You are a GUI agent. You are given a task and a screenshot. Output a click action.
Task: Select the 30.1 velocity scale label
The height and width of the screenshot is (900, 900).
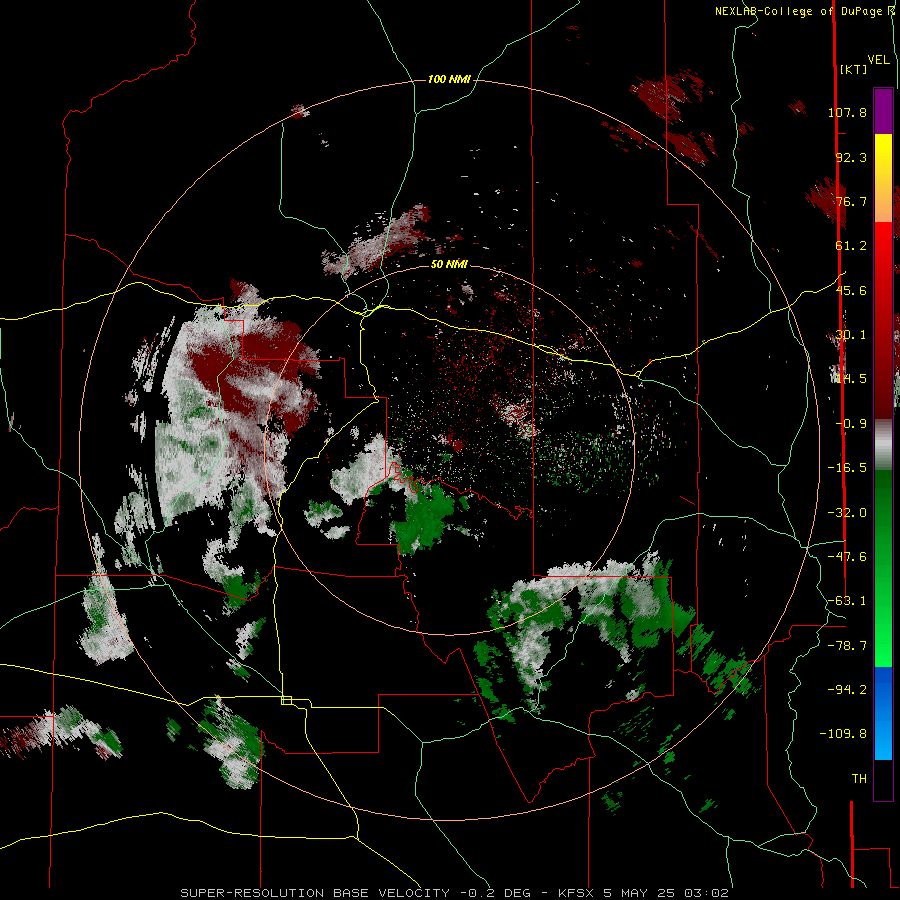(x=851, y=335)
